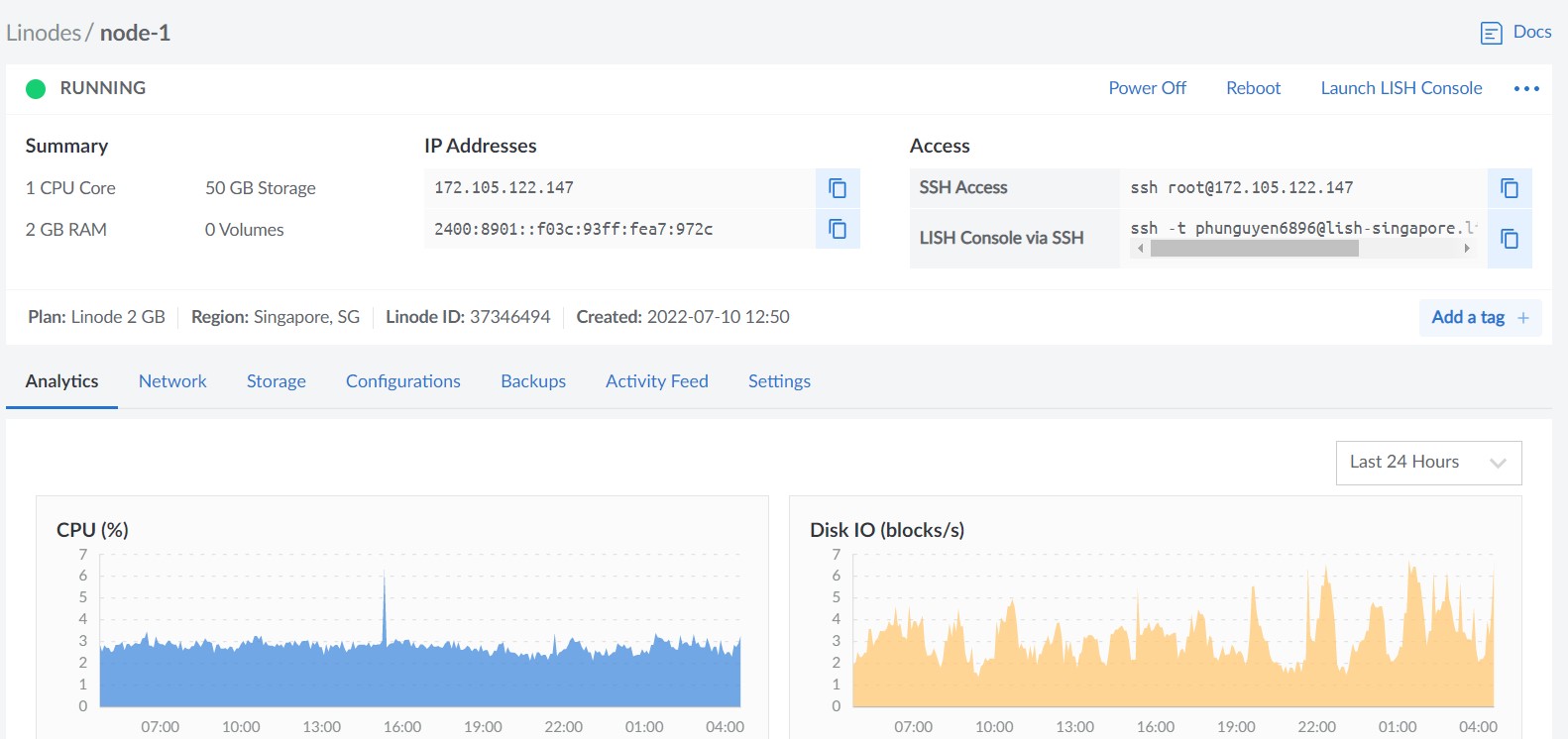The height and width of the screenshot is (739, 1568).
Task: Click the Disk IO (blocks/s) chart title
Action: tap(887, 530)
